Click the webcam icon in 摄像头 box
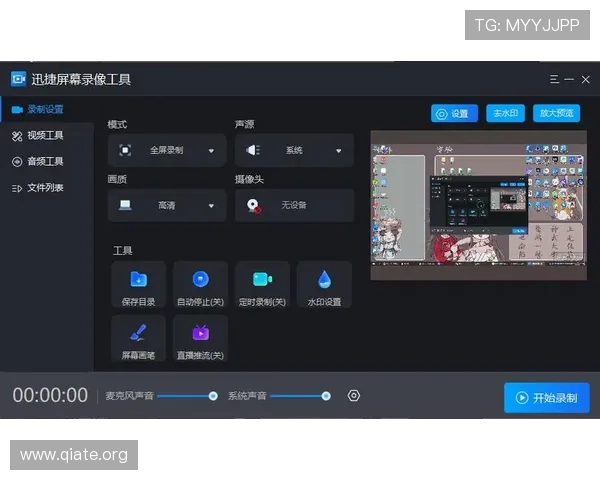 point(253,206)
